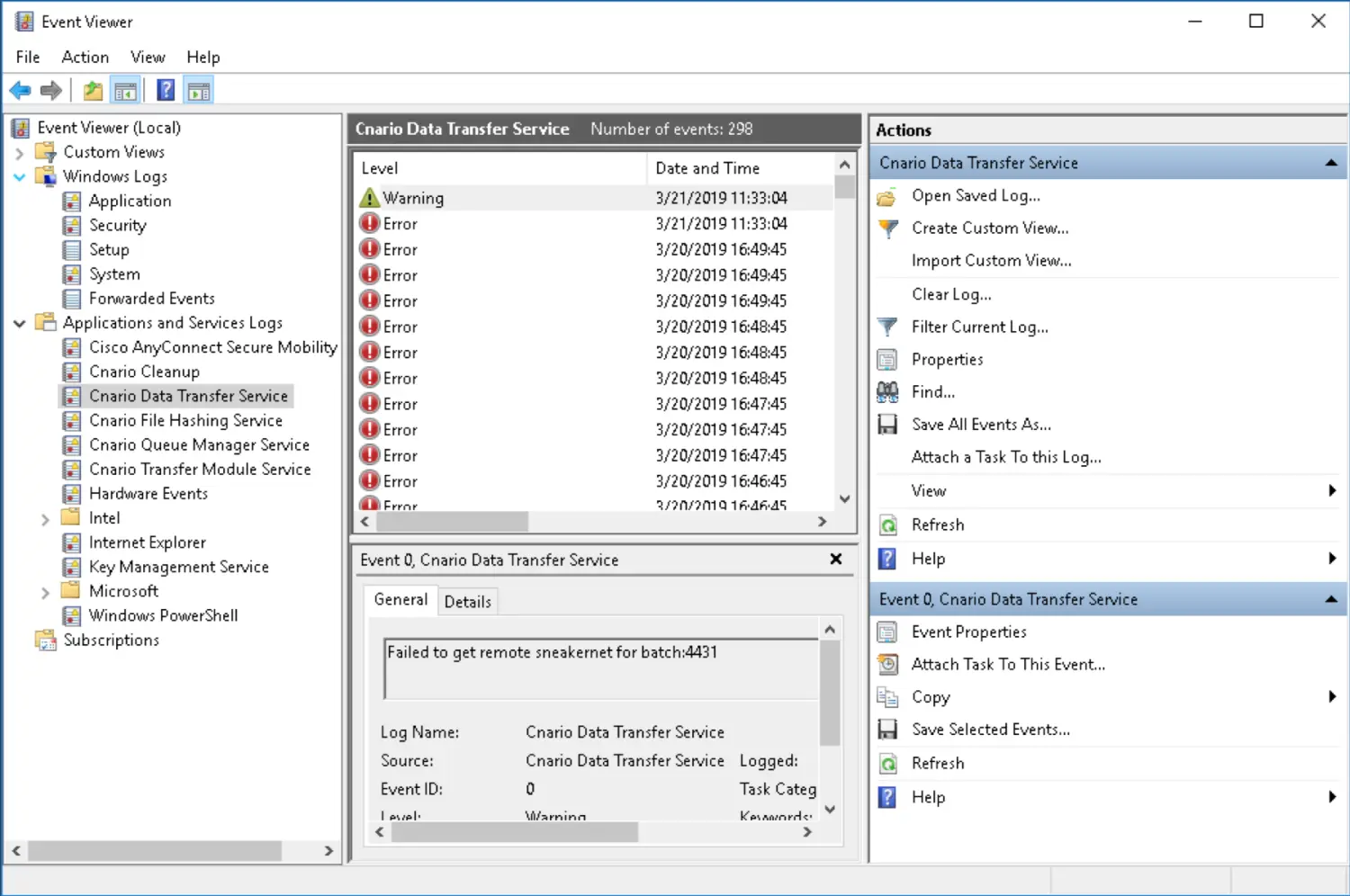
Task: Click the Attach Task To This Event icon
Action: [887, 665]
